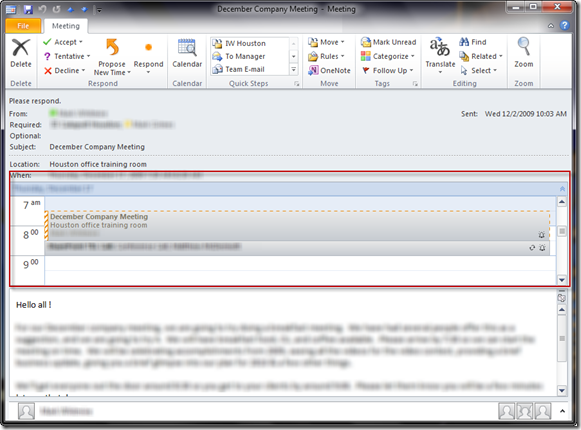Click the sent date 'Wed 12/2/2009 10:03 AM'
This screenshot has width=581, height=430.
(525, 114)
